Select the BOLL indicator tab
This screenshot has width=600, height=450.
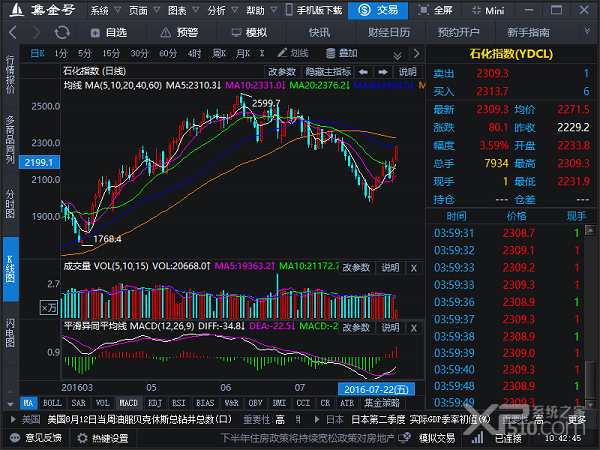(52, 403)
